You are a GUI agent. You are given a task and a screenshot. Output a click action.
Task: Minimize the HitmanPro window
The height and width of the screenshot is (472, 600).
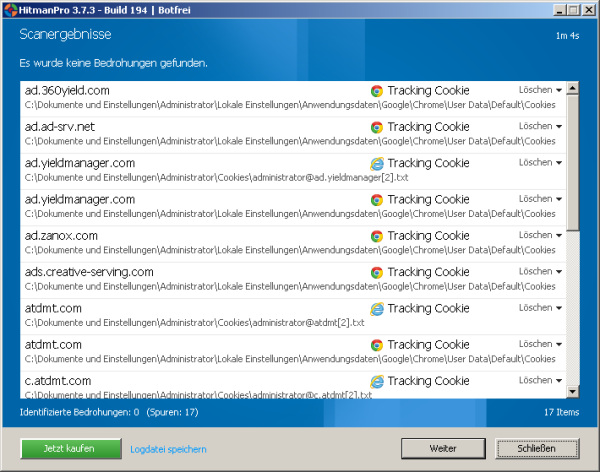(559, 10)
